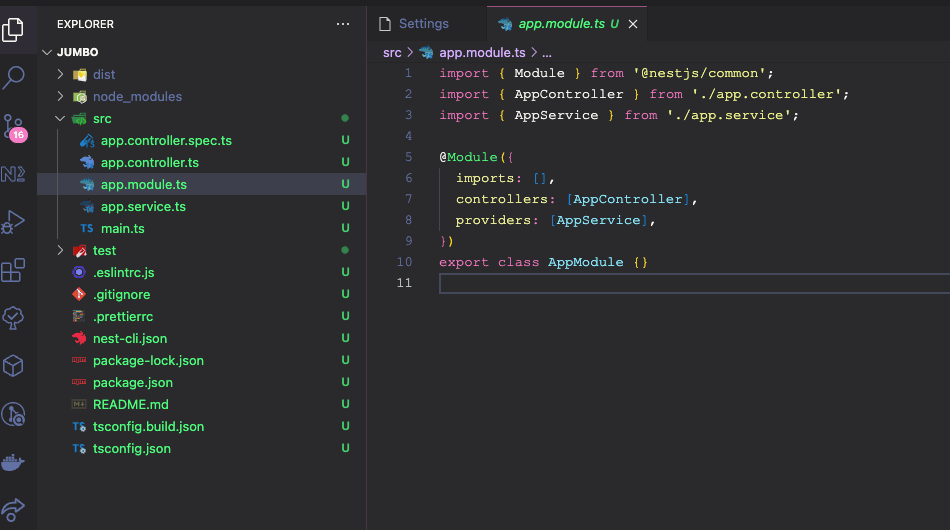Open the Live Share arrow icon
The width and height of the screenshot is (950, 530).
[14, 509]
